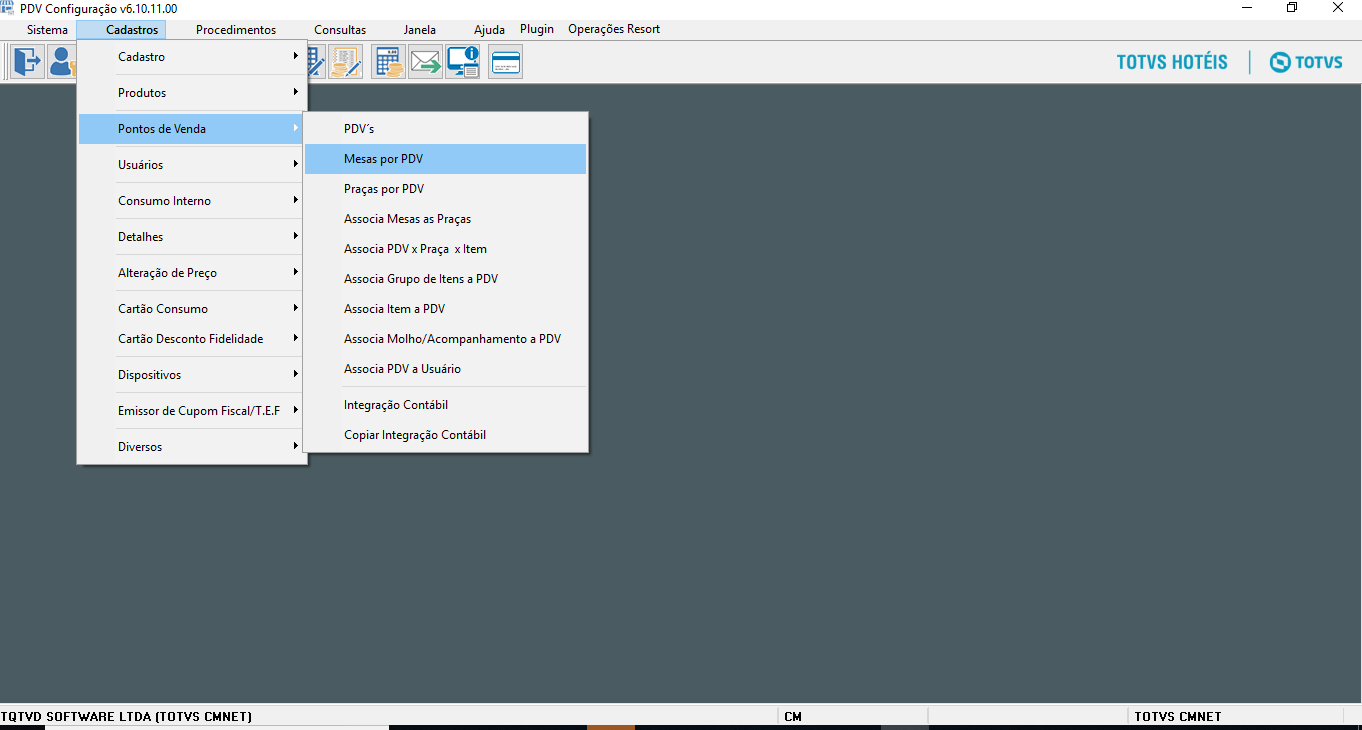Open Associa Mesas as Praças
This screenshot has width=1362, height=730.
446,219
